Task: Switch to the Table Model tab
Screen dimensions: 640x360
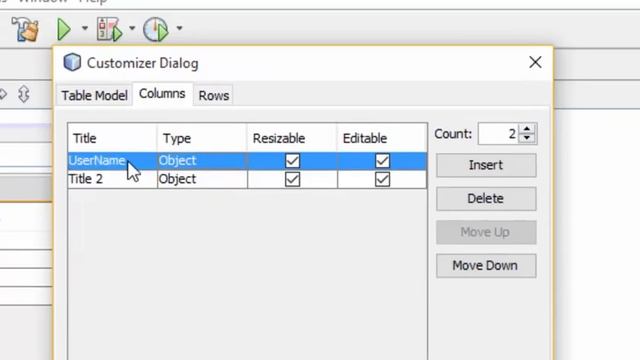Action: [94, 96]
